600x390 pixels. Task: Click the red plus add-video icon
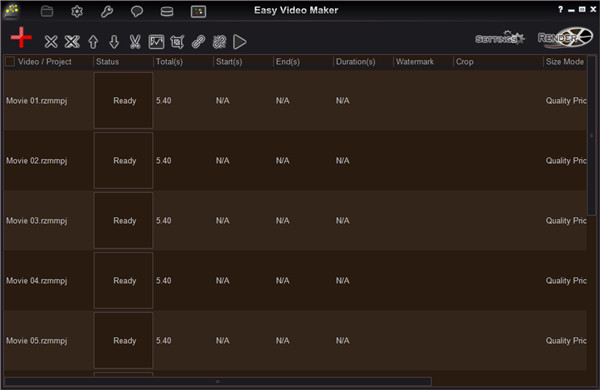pos(21,37)
